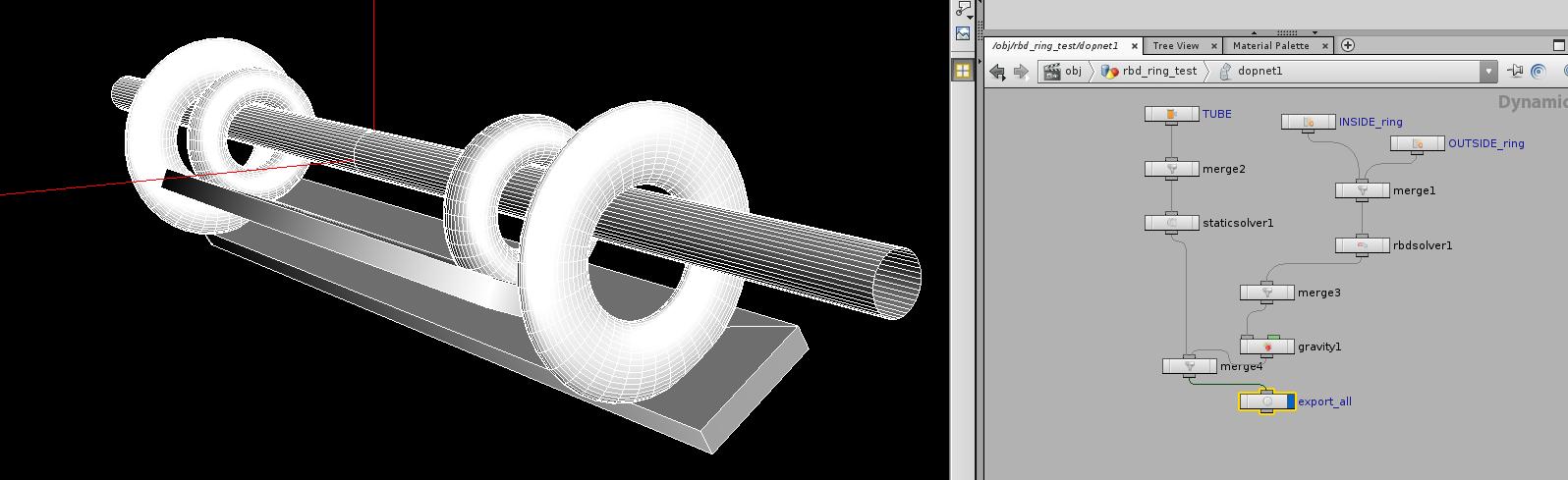This screenshot has width=1568, height=480.
Task: Click the merge1 label
Action: tap(1415, 191)
